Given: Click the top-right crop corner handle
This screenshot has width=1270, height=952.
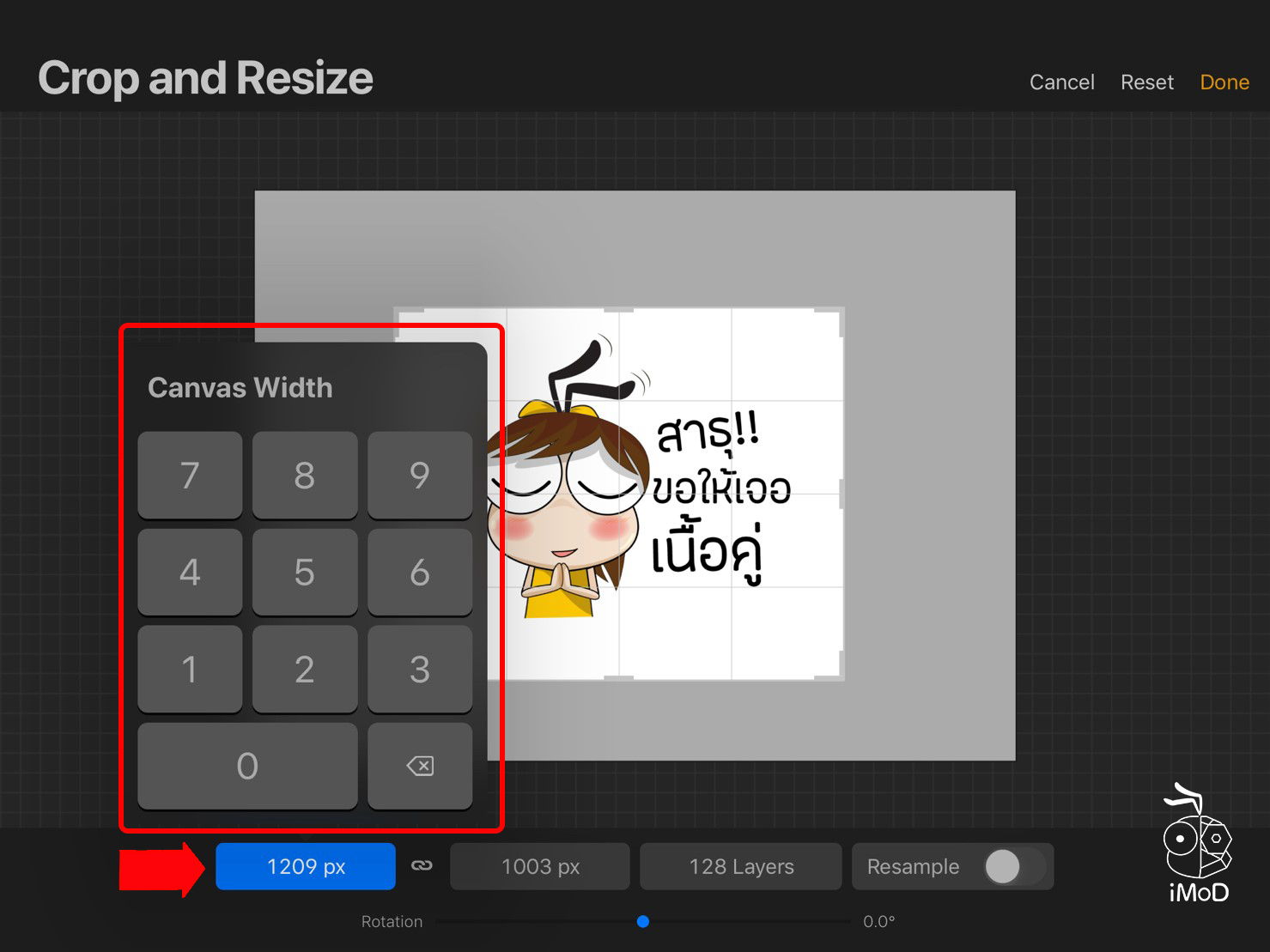Looking at the screenshot, I should [839, 313].
